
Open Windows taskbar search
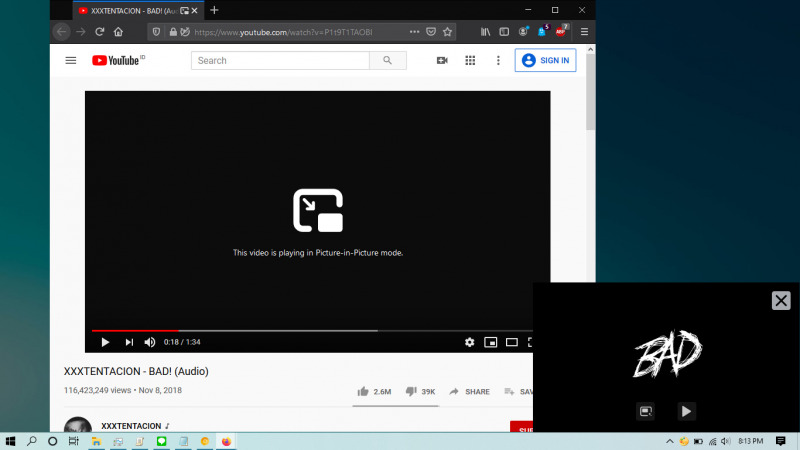coord(32,441)
